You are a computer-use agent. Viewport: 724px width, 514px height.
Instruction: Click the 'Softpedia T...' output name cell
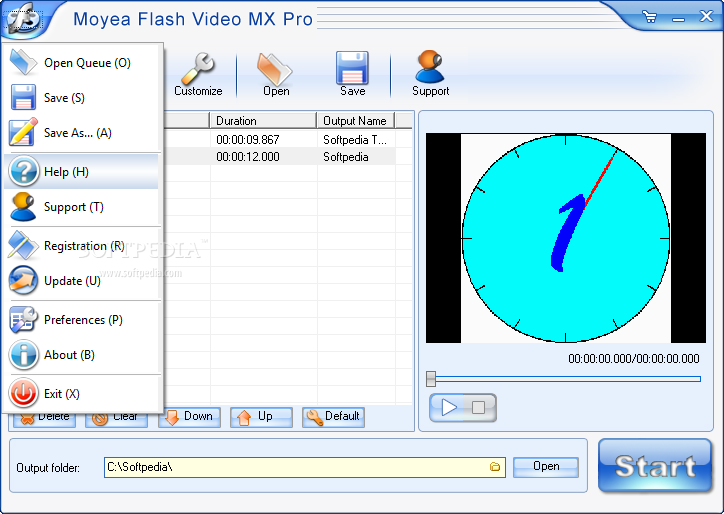(355, 139)
